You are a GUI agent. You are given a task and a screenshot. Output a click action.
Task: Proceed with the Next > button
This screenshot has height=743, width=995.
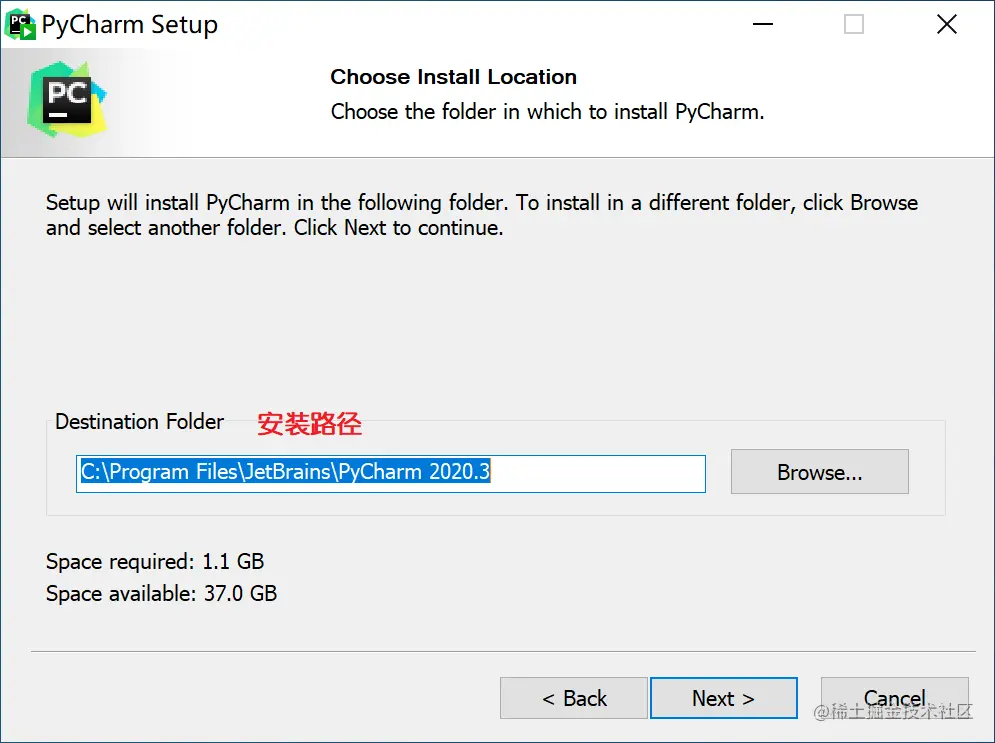(723, 698)
